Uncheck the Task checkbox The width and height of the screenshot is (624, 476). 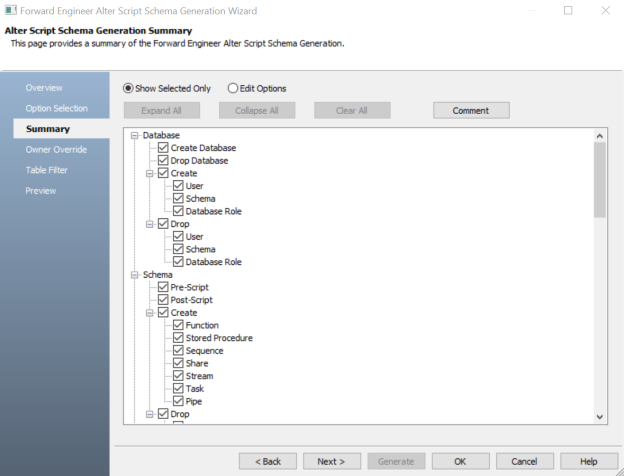(178, 388)
